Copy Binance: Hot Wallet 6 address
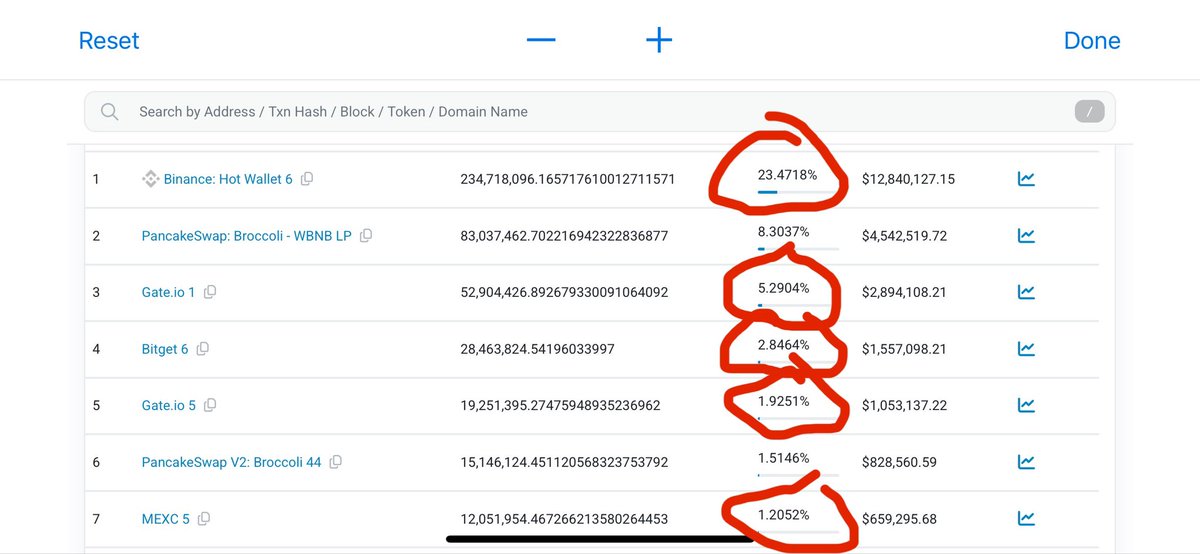This screenshot has width=1200, height=554. coord(307,179)
